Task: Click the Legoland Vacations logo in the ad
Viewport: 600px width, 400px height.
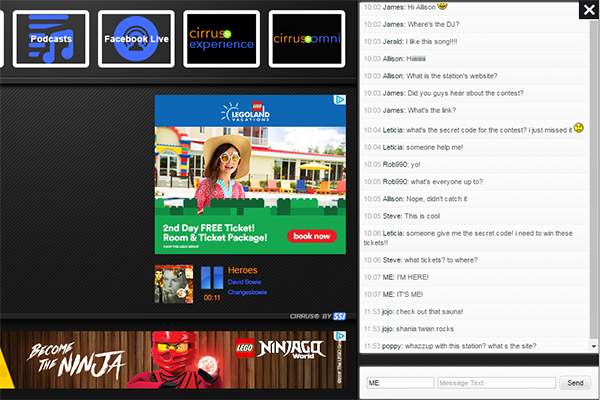Action: [x=246, y=112]
